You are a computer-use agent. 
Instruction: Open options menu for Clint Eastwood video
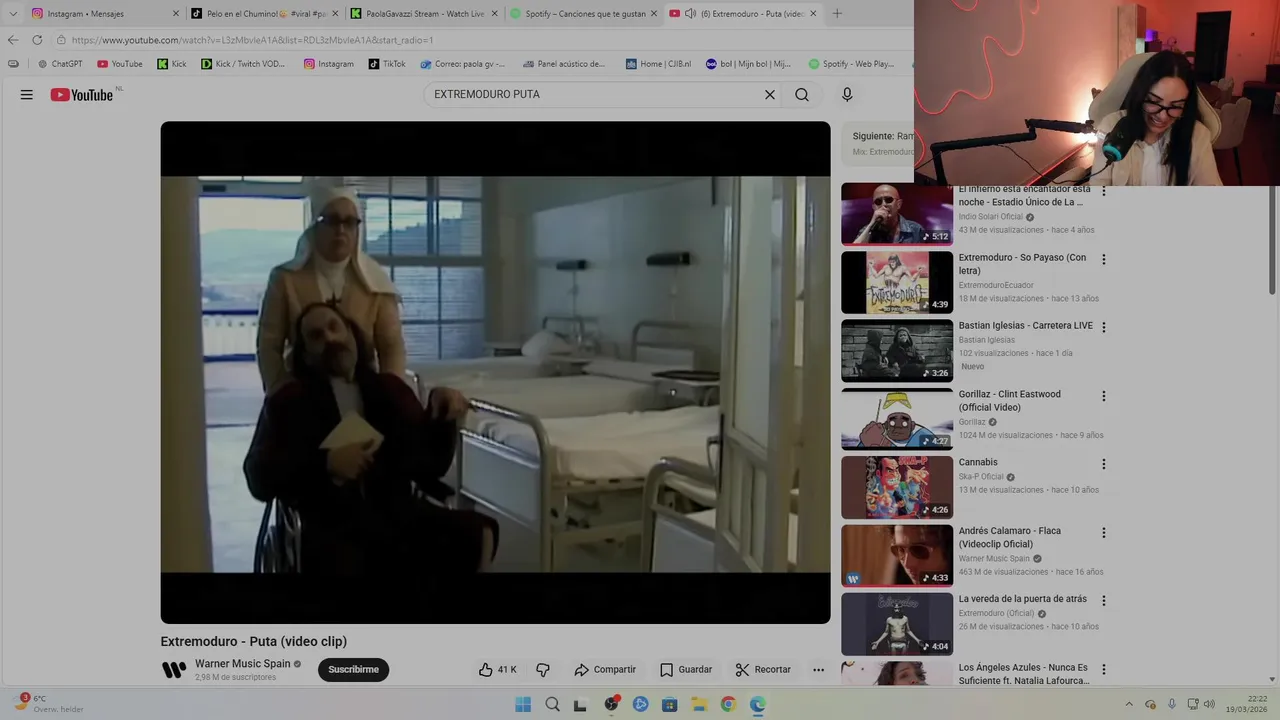pyautogui.click(x=1104, y=396)
